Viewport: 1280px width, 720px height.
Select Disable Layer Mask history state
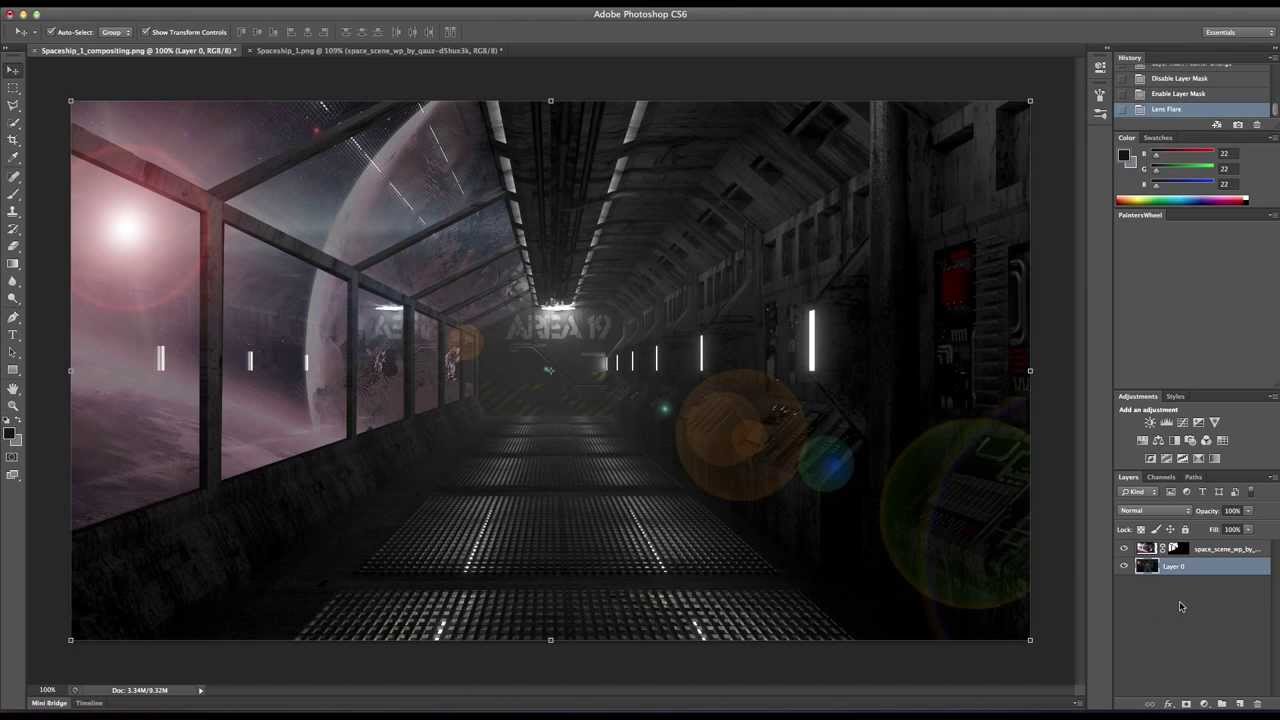(x=1192, y=78)
